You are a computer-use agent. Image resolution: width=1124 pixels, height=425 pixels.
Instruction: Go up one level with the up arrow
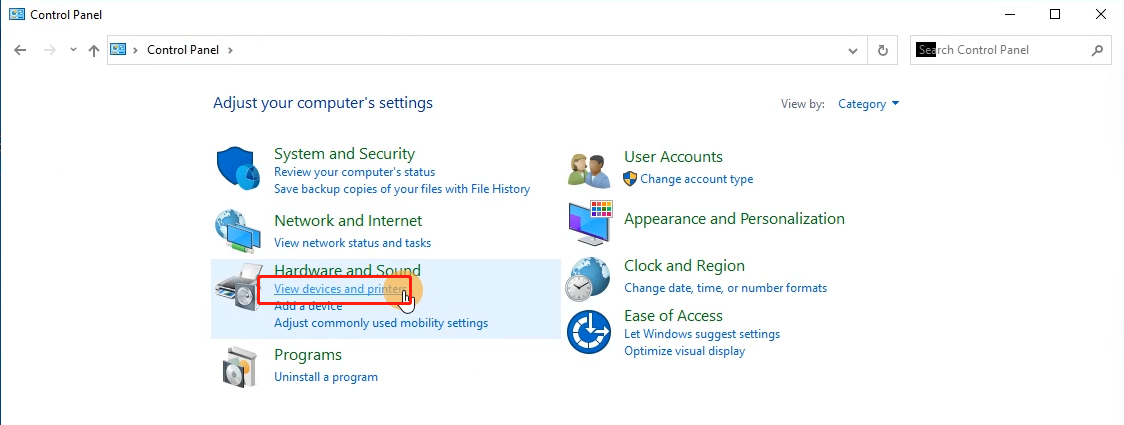94,50
